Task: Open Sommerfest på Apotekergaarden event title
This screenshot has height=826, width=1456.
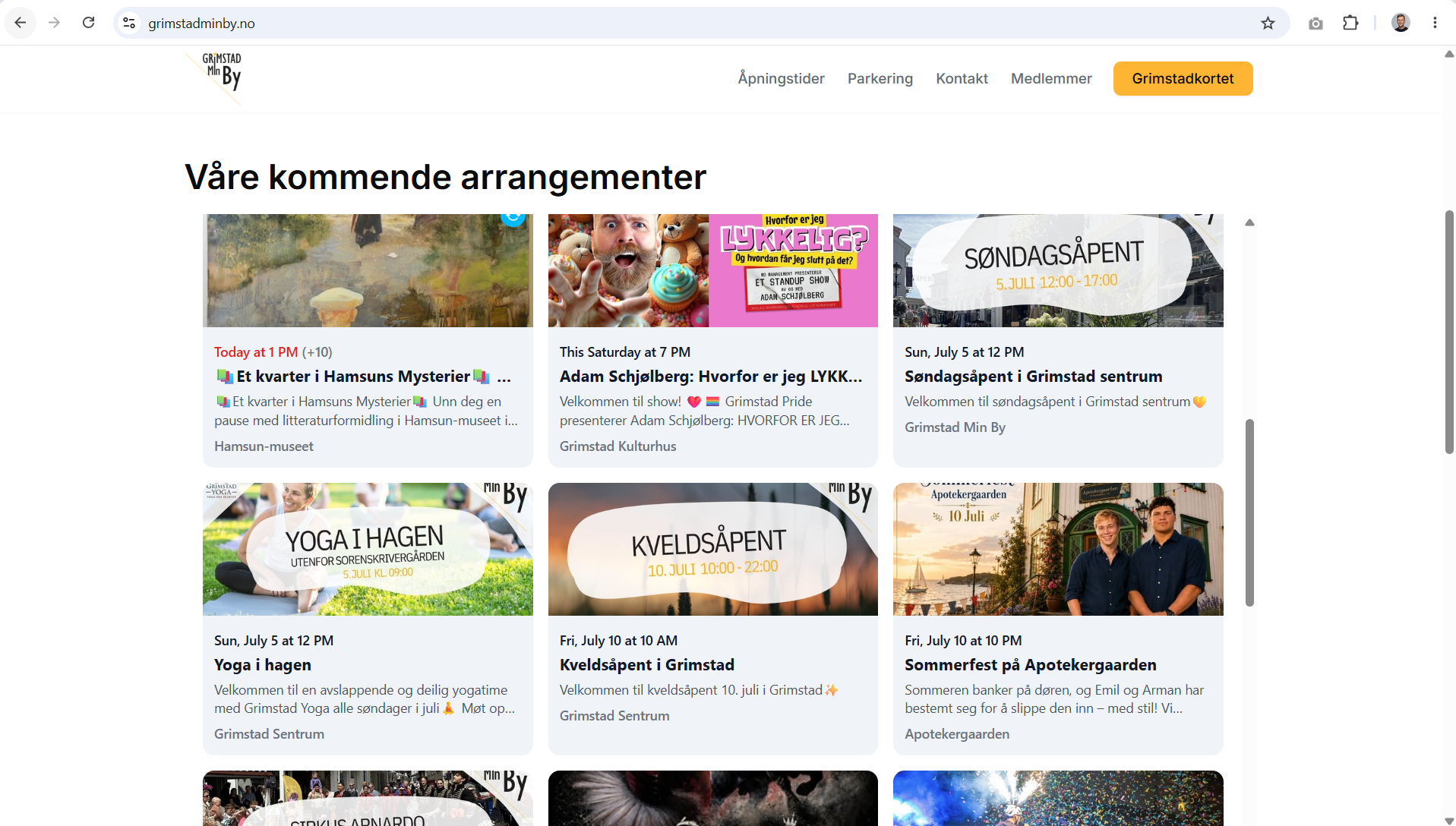Action: (1031, 665)
